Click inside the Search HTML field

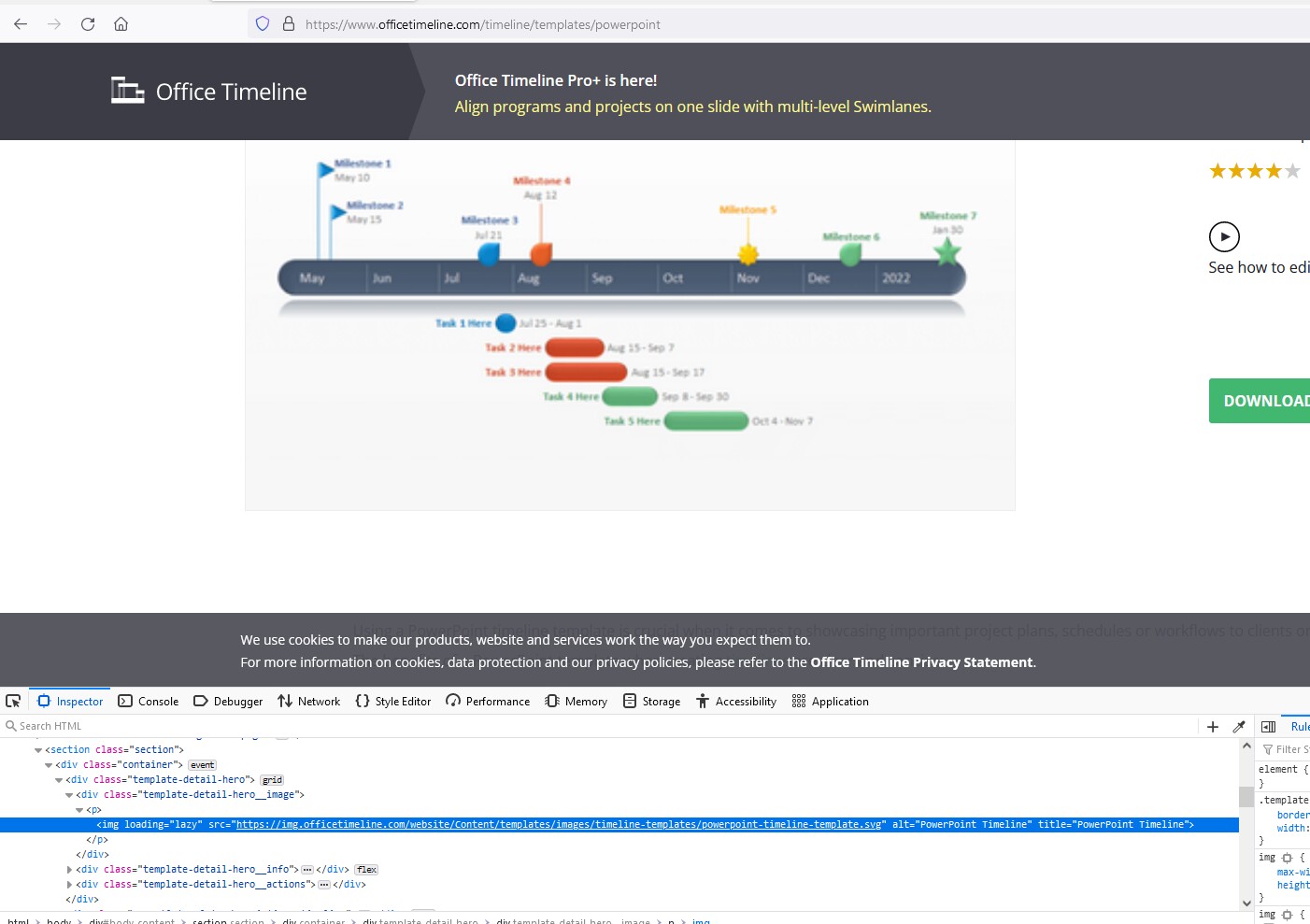pos(56,726)
